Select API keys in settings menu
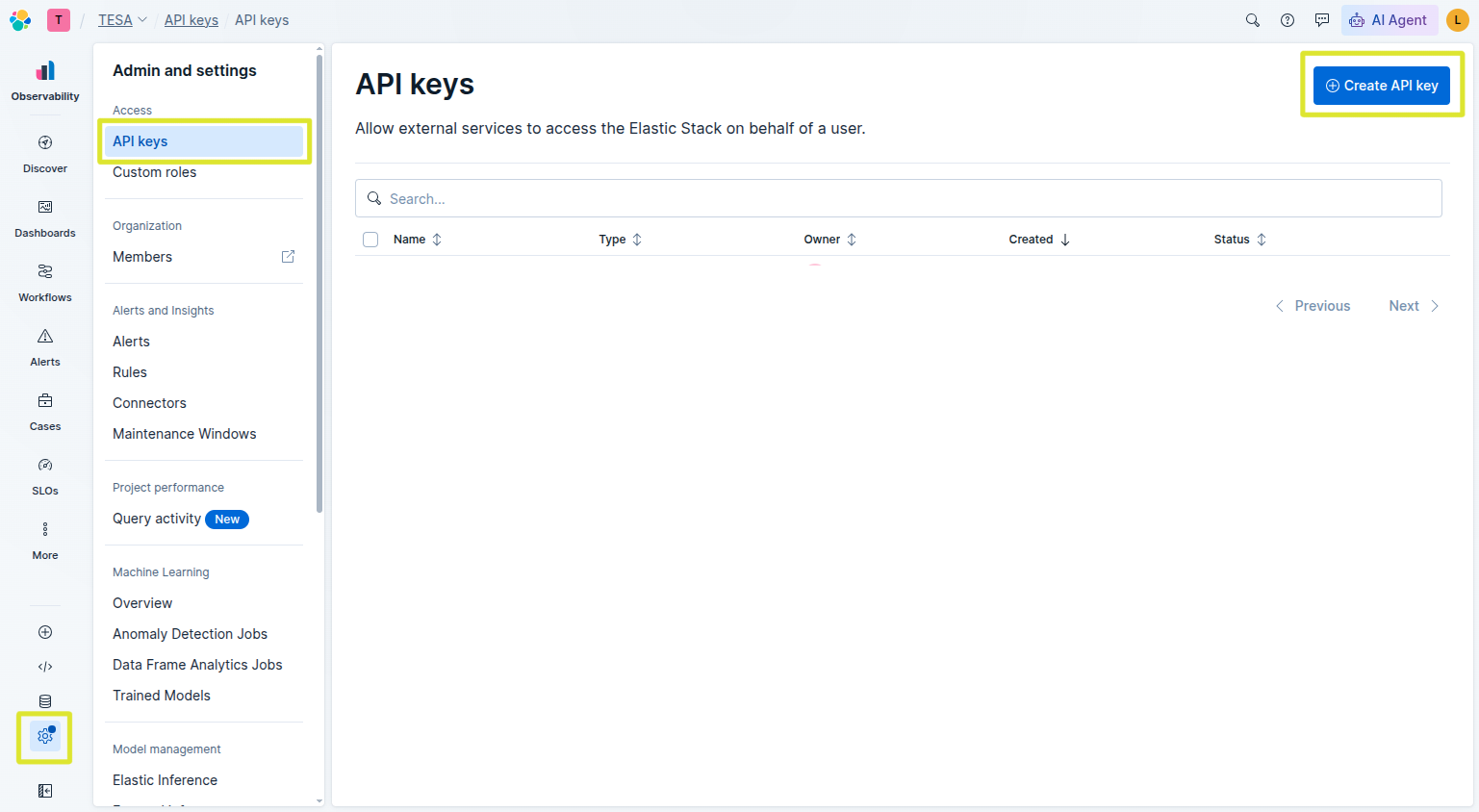The height and width of the screenshot is (812, 1479). pos(204,141)
